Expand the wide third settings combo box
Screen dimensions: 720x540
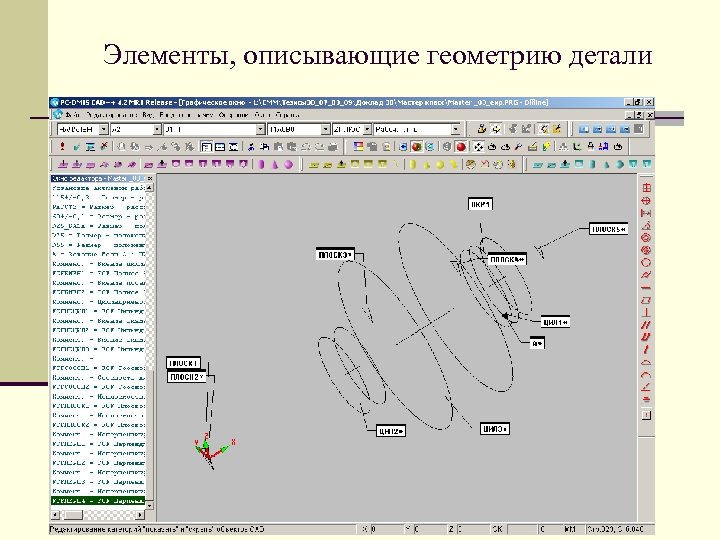[x=260, y=129]
